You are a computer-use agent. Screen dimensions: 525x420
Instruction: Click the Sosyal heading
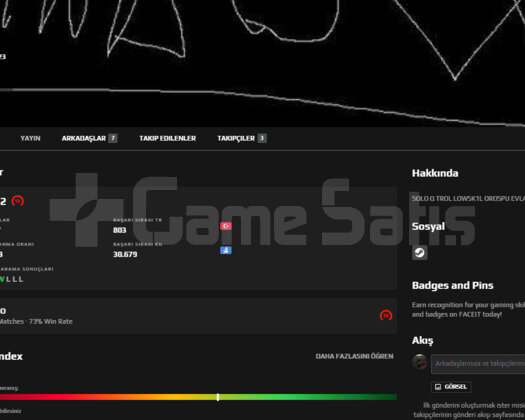click(x=428, y=226)
